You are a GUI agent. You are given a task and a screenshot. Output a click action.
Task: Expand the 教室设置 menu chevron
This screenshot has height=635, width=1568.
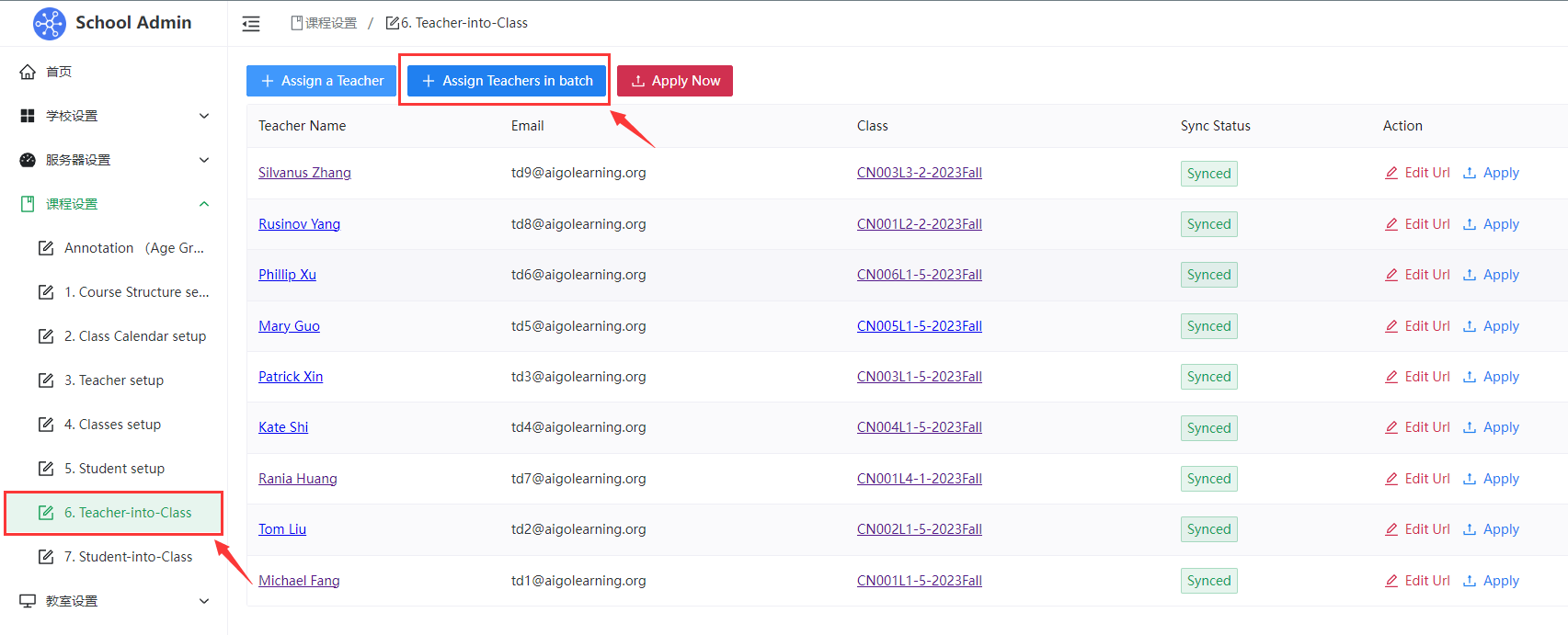[204, 601]
